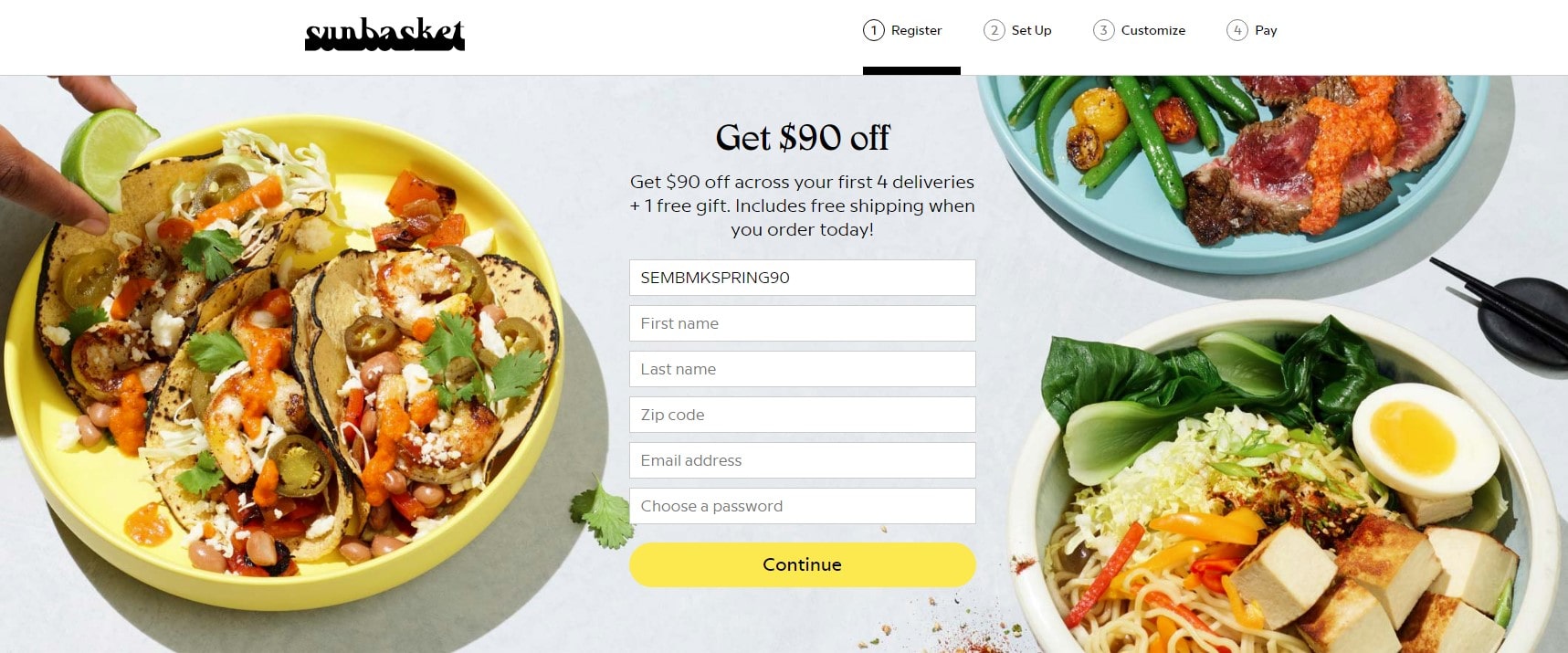1568x653 pixels.
Task: Click into the Zip code field
Action: pos(802,415)
